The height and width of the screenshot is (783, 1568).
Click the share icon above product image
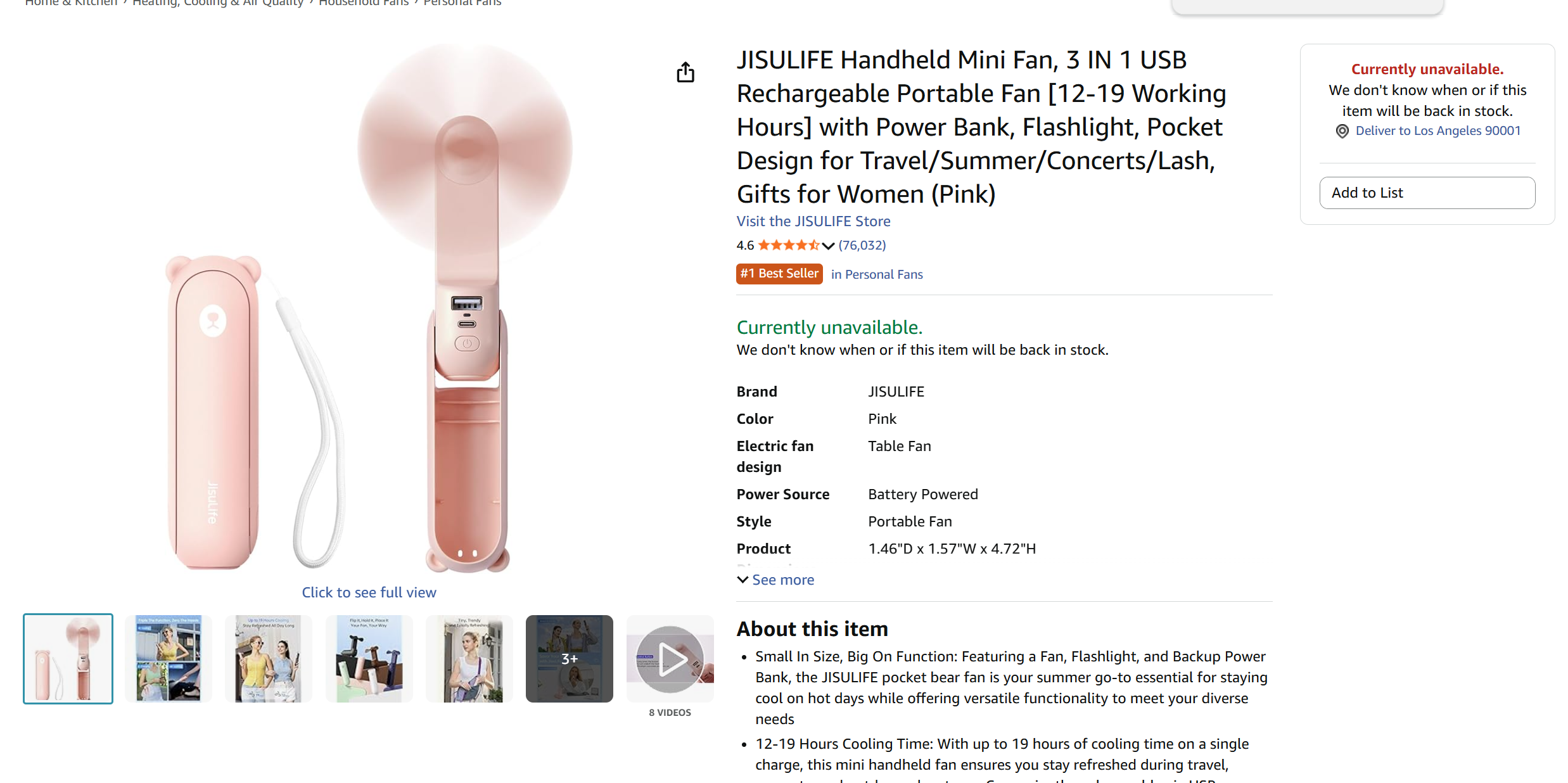685,72
